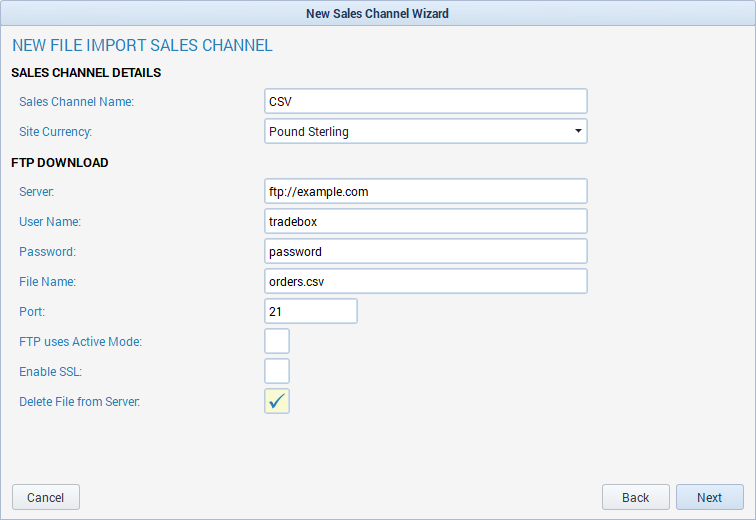The width and height of the screenshot is (756, 520).
Task: Open the Site Currency dropdown
Action: coord(425,131)
